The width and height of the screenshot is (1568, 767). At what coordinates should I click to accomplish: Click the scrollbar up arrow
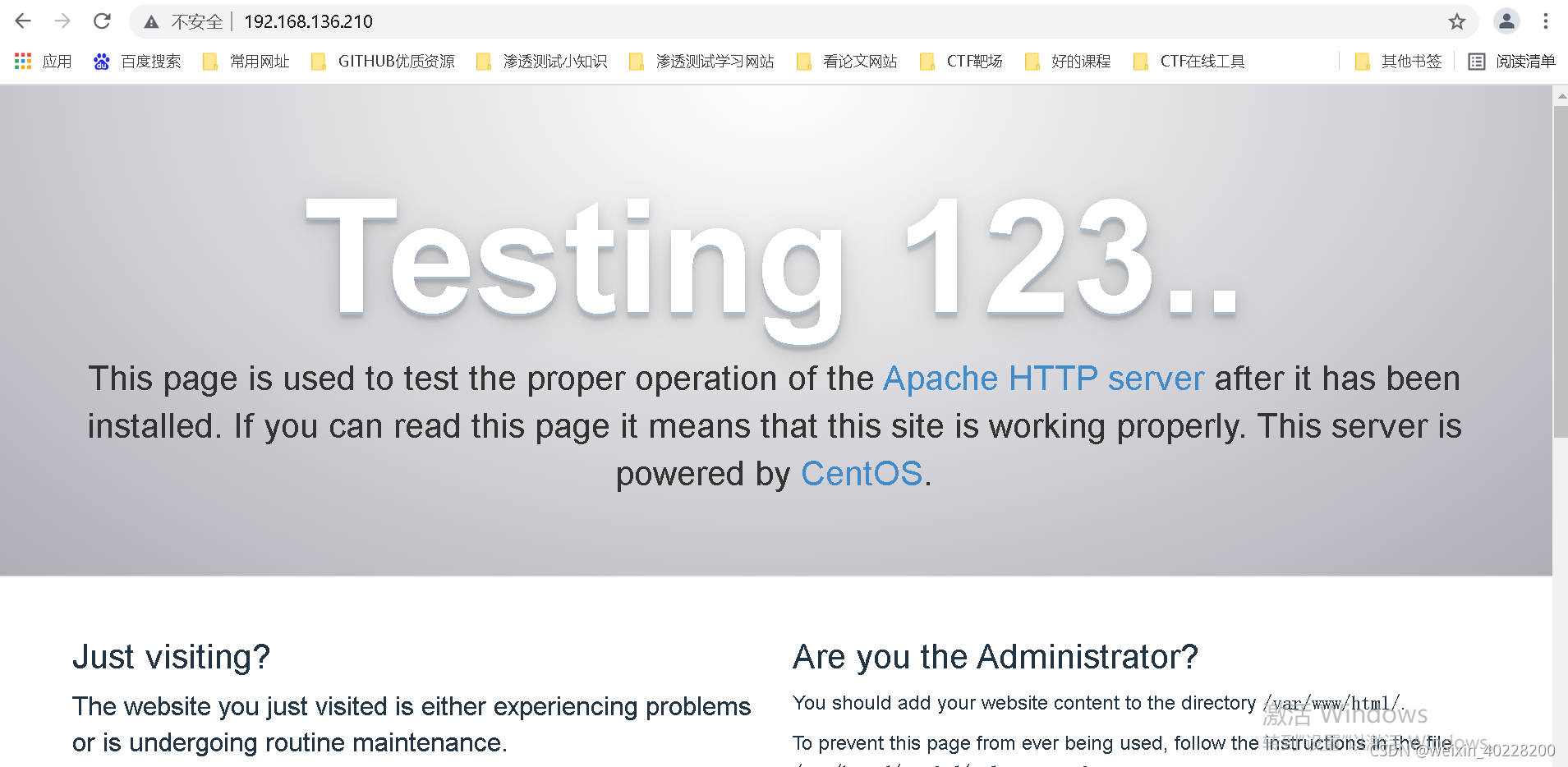1561,95
